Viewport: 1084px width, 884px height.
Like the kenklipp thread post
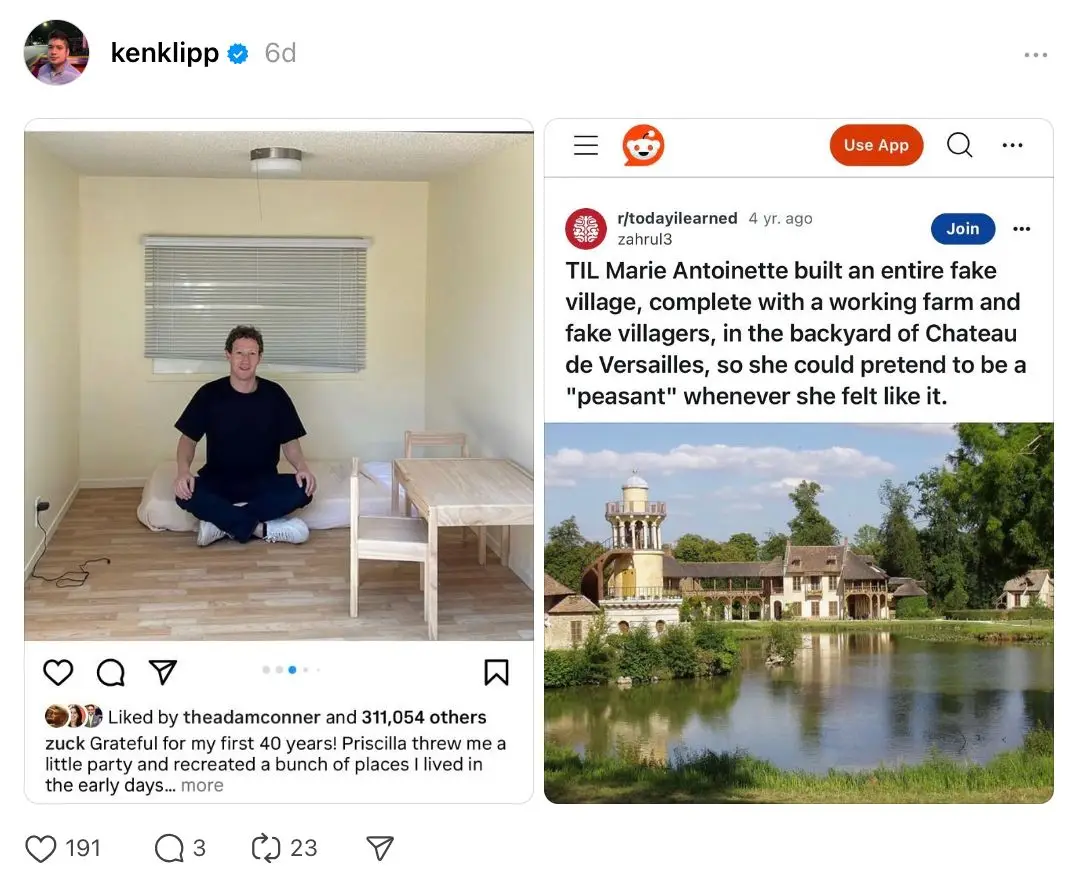(41, 849)
